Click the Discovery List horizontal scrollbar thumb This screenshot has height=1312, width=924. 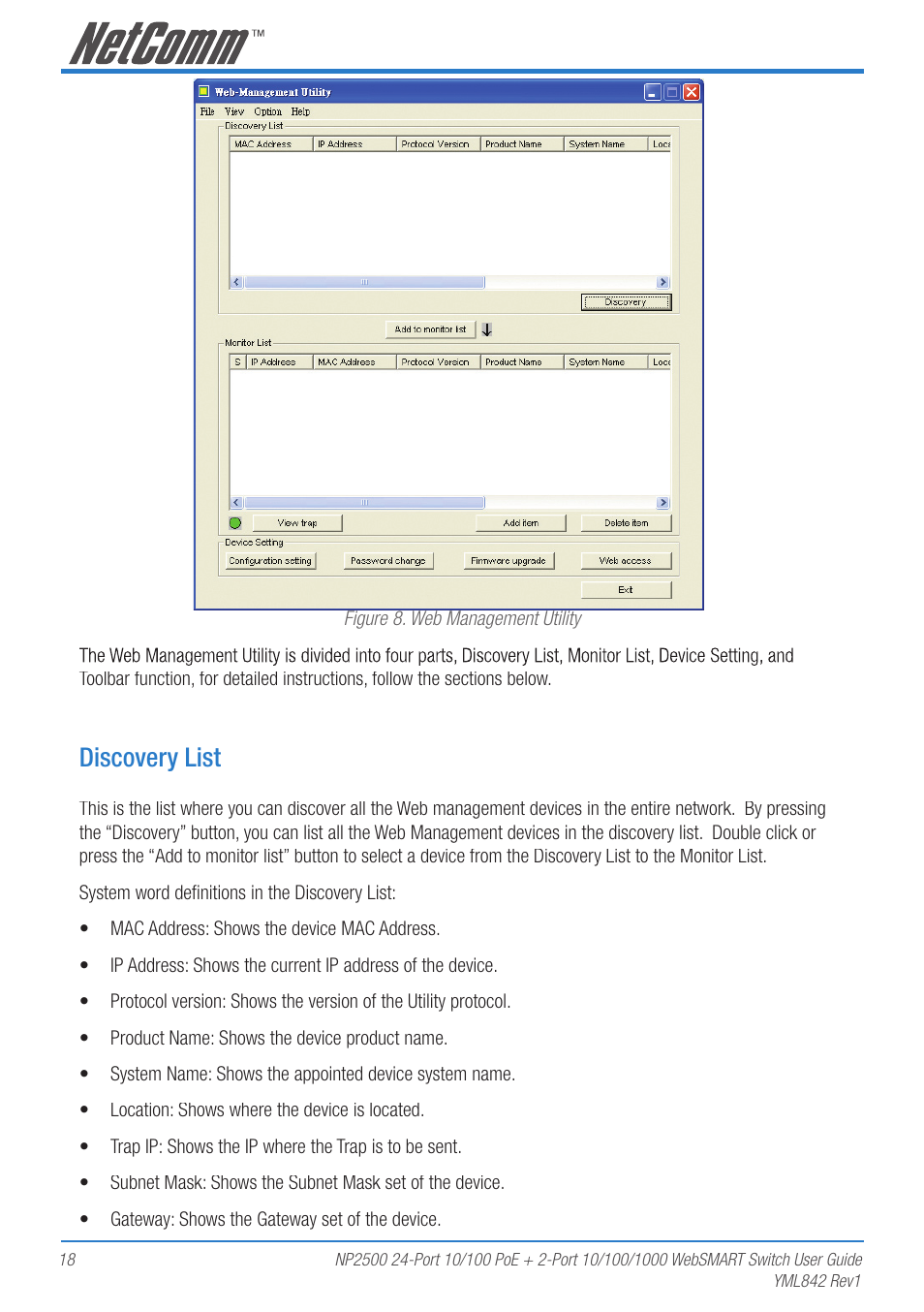[364, 283]
